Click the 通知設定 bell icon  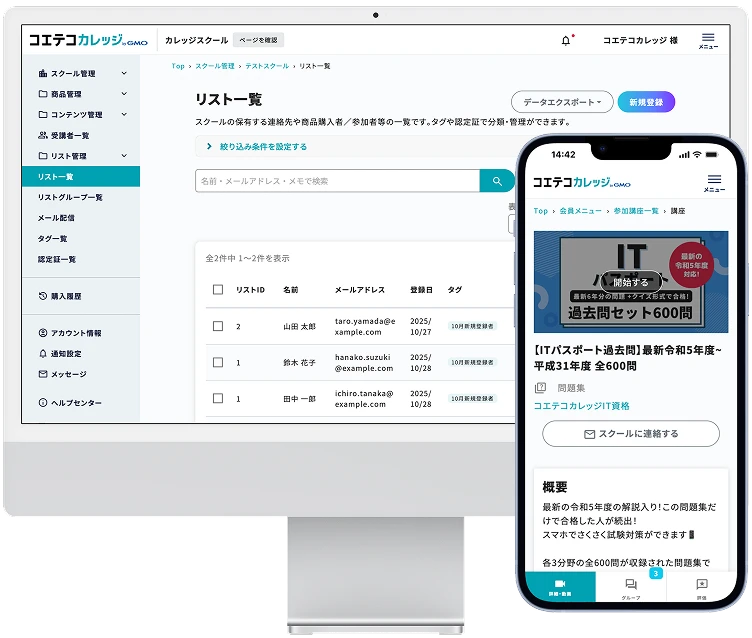point(43,354)
